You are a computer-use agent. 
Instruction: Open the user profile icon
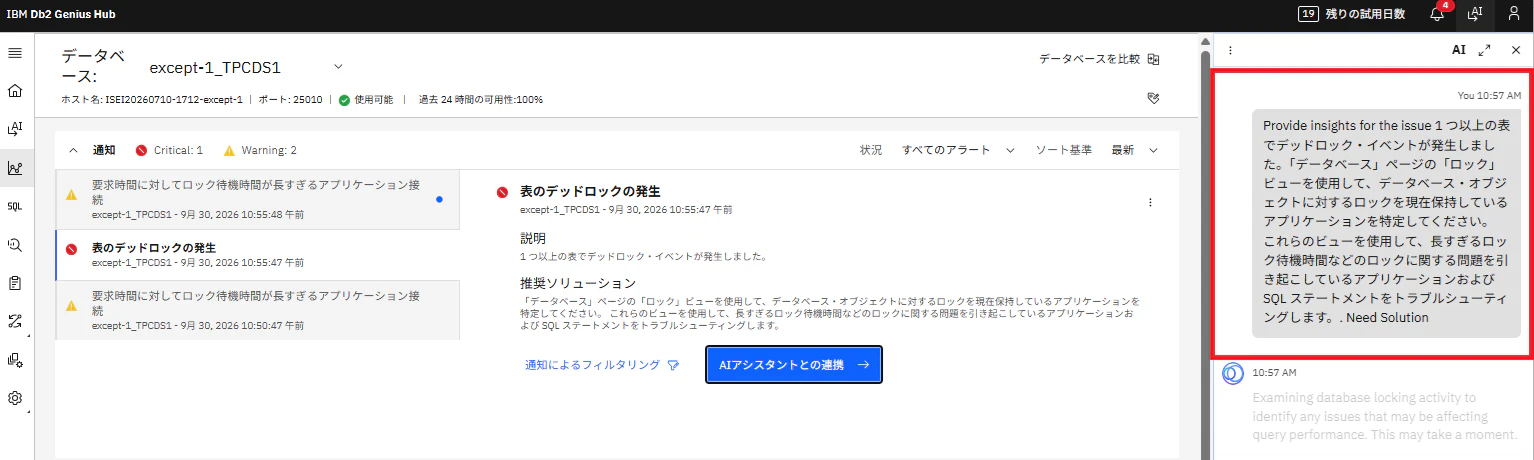click(1514, 14)
